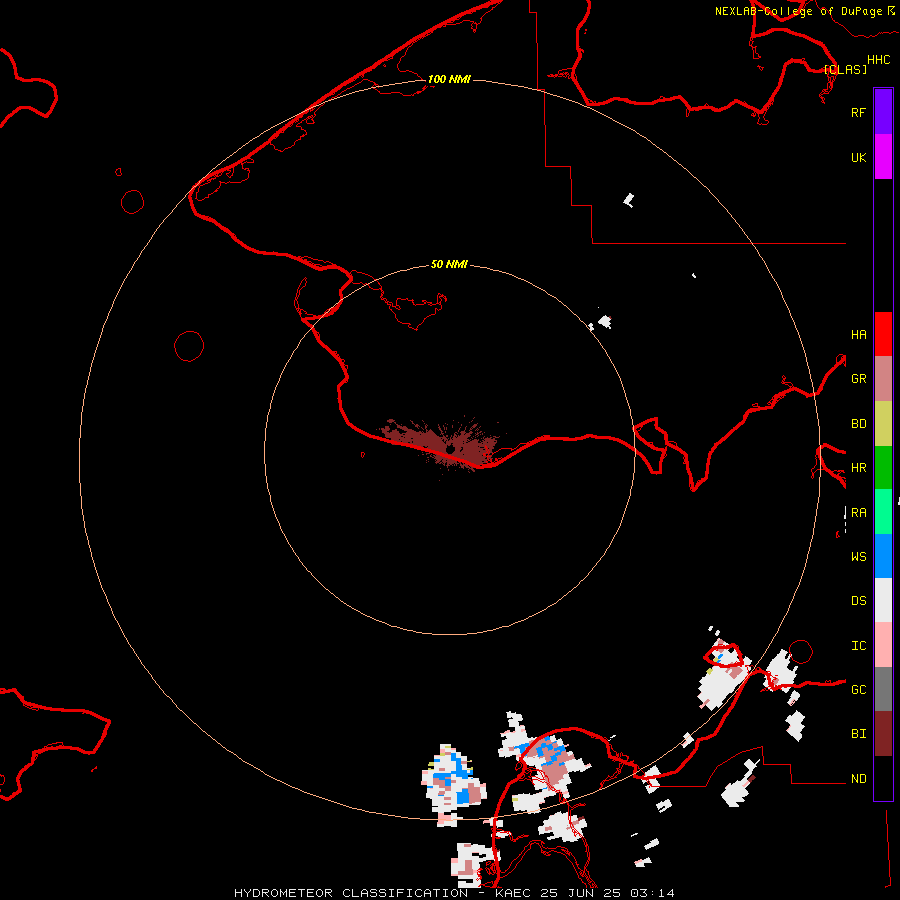
Task: Click the HR legend label
Action: click(x=858, y=468)
